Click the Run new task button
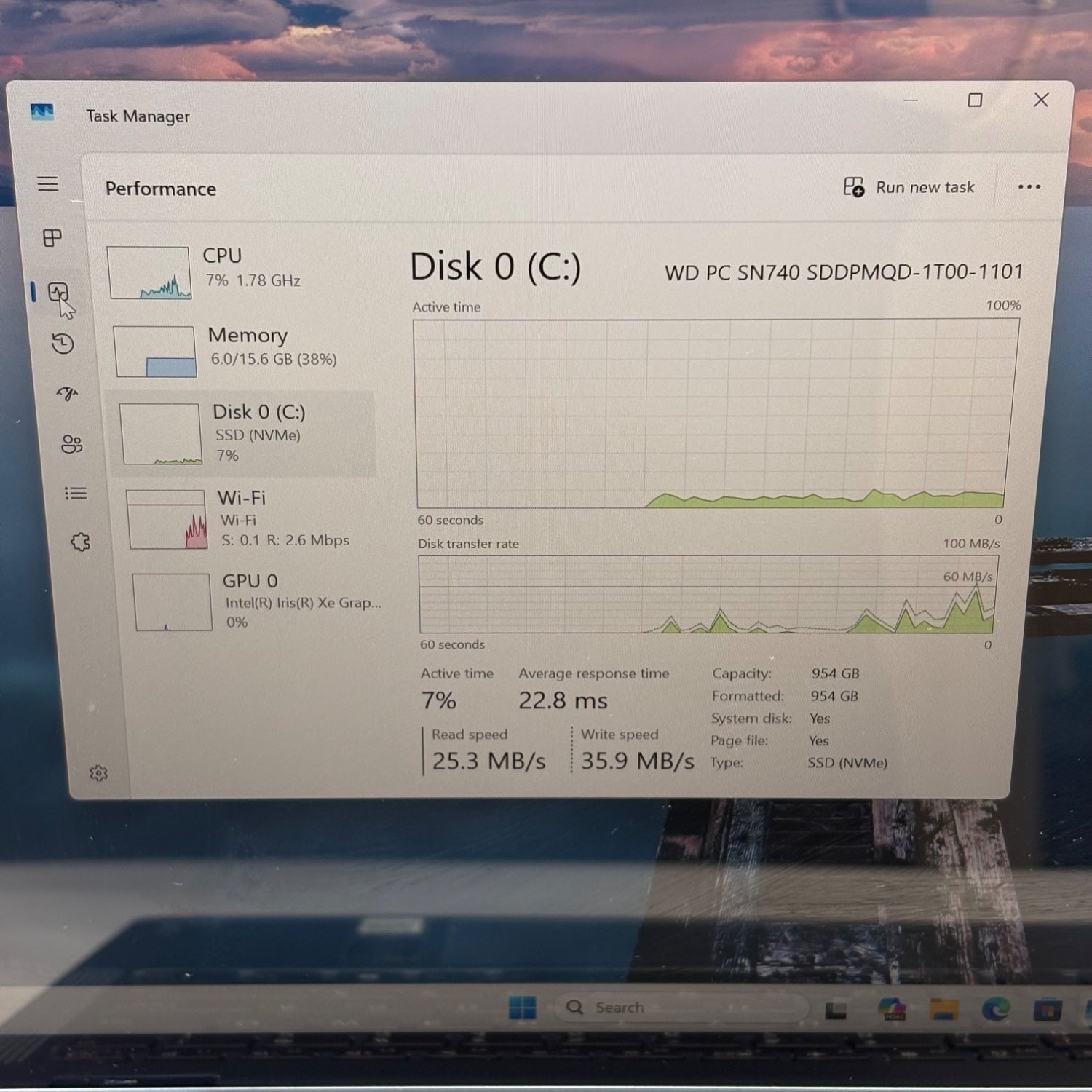1092x1092 pixels. point(909,188)
